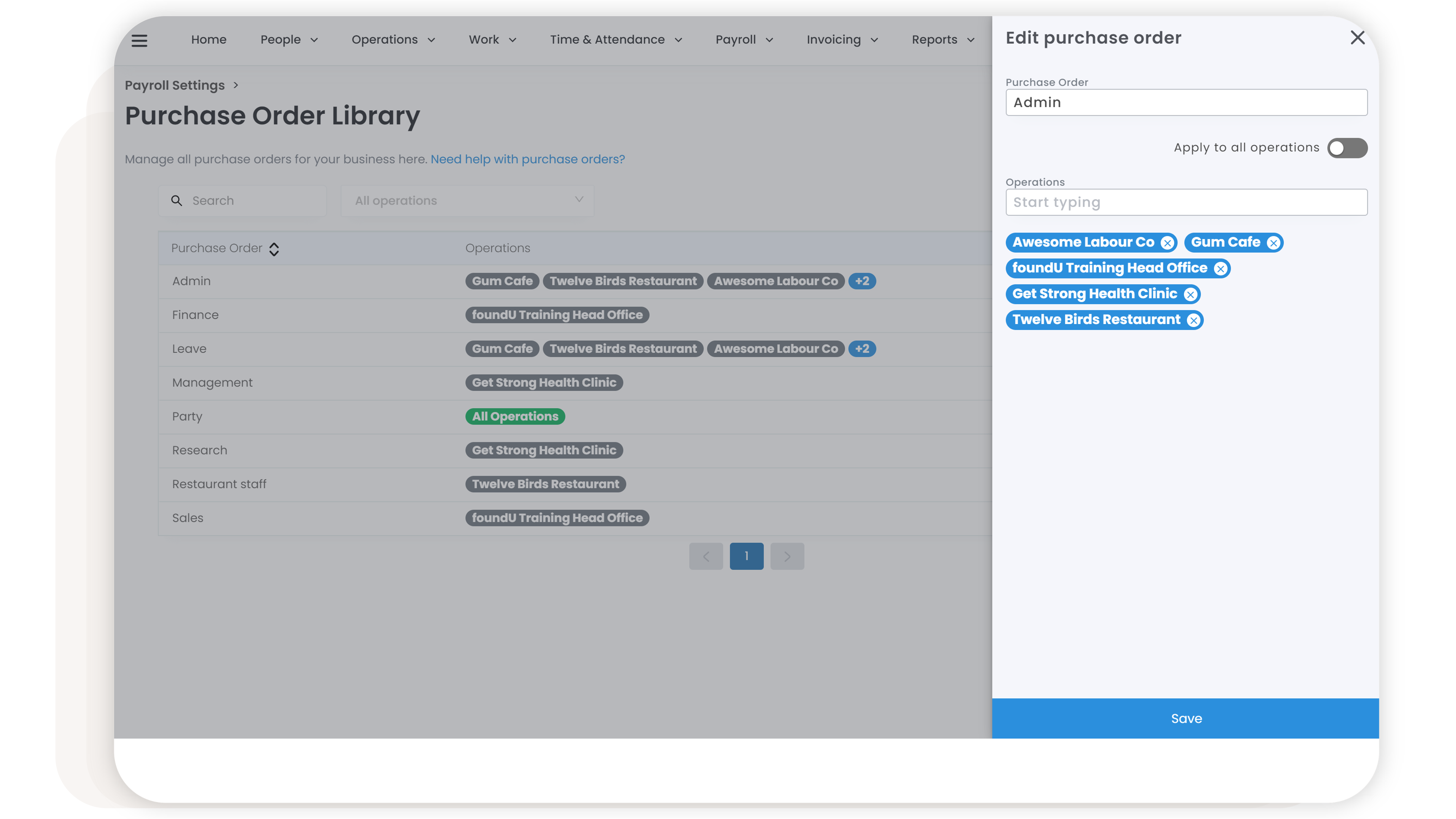The image size is (1456, 819).
Task: Remove Get Strong Health Clinic tag
Action: pos(1190,295)
